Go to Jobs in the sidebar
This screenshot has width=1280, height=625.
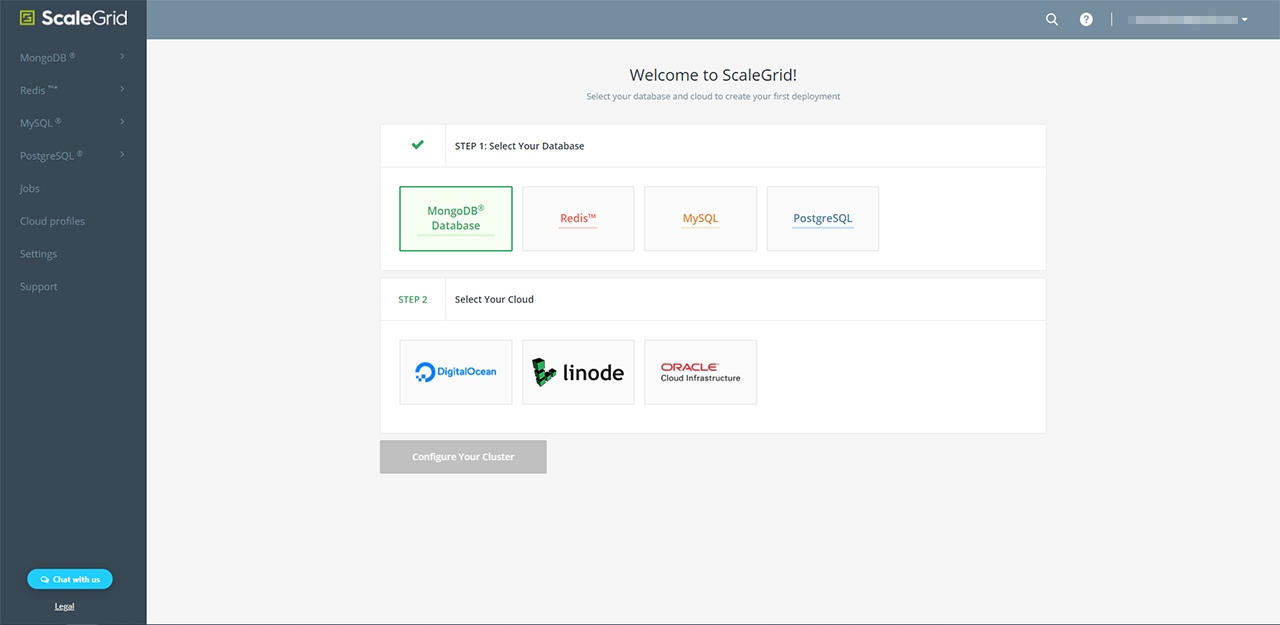(x=30, y=188)
